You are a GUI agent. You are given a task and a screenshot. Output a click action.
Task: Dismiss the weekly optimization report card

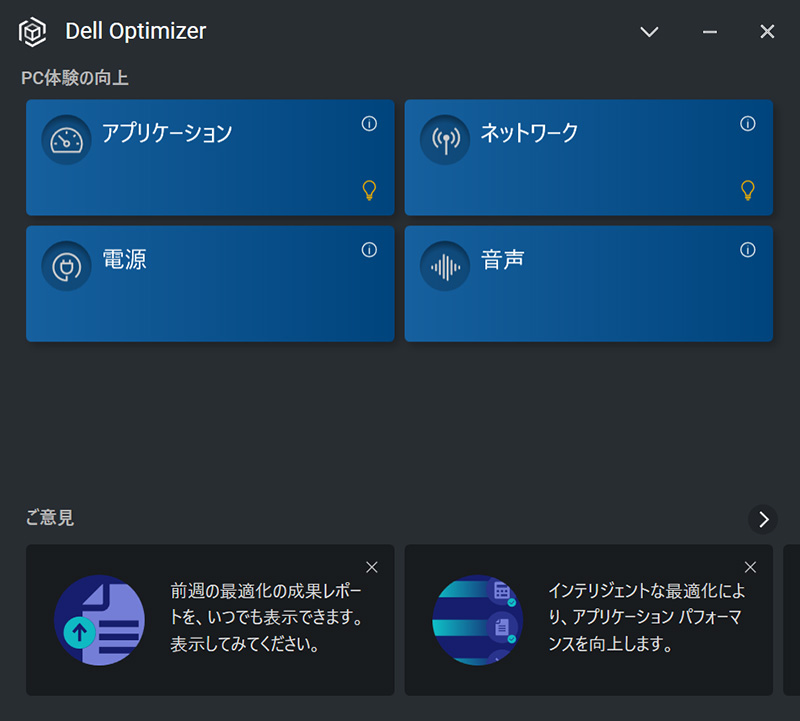(x=372, y=567)
